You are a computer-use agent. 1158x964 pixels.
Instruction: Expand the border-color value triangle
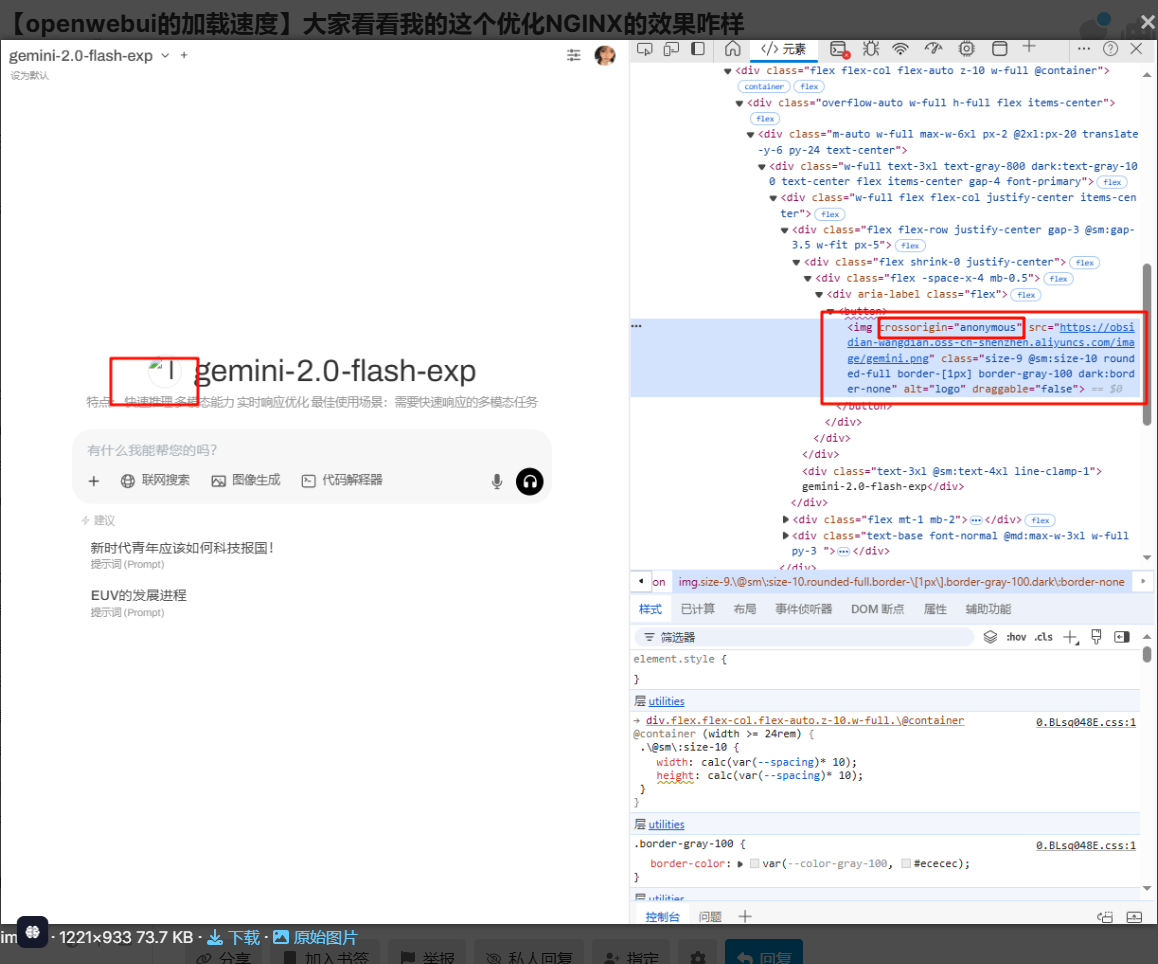click(x=740, y=864)
